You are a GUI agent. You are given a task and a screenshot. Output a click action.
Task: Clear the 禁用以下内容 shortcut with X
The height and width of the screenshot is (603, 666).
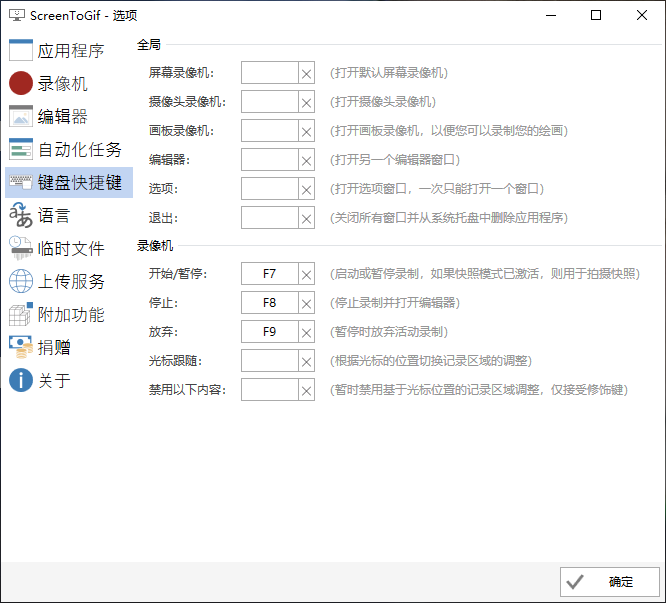pos(306,390)
